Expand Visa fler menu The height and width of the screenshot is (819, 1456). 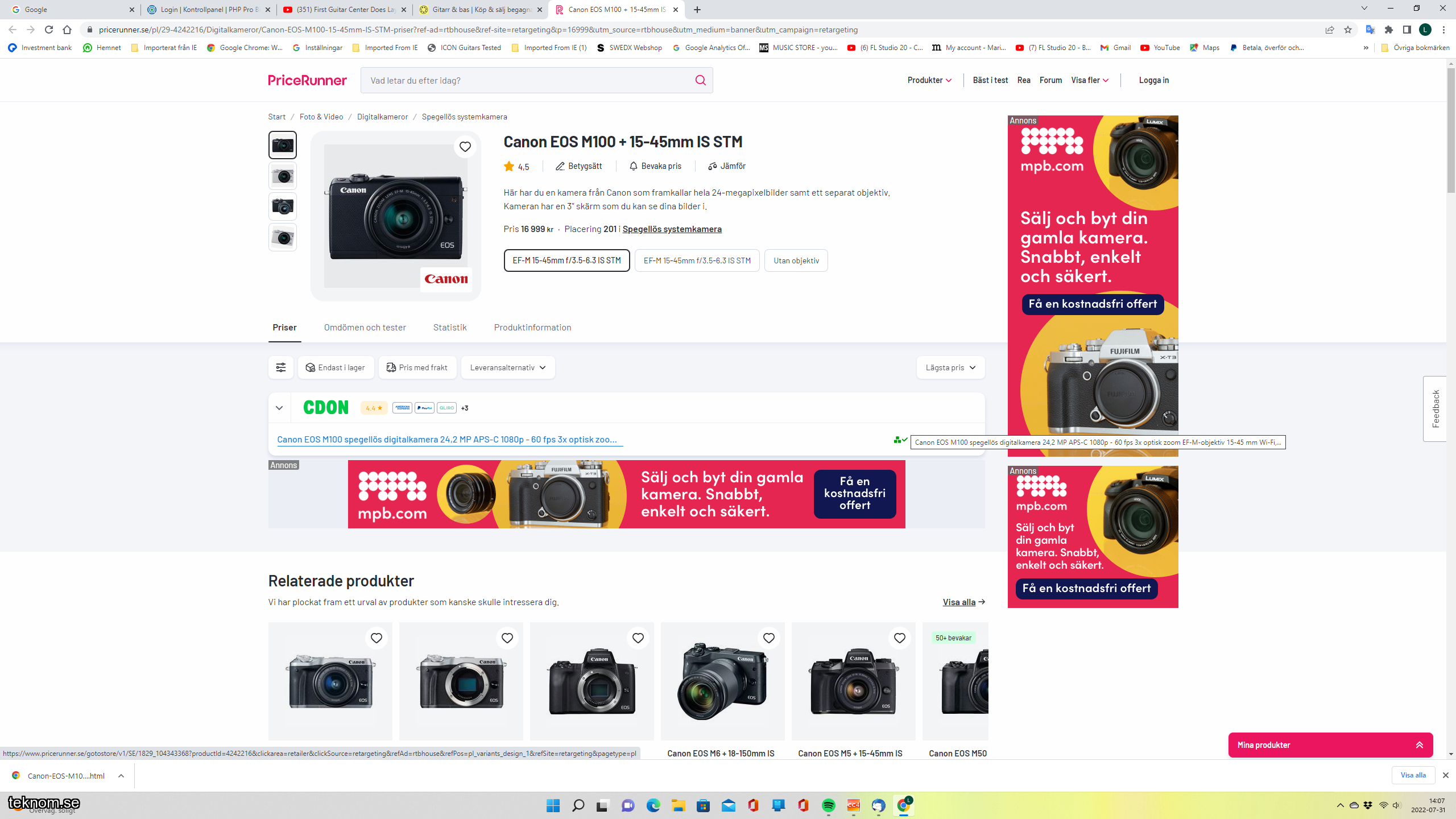click(x=1090, y=80)
